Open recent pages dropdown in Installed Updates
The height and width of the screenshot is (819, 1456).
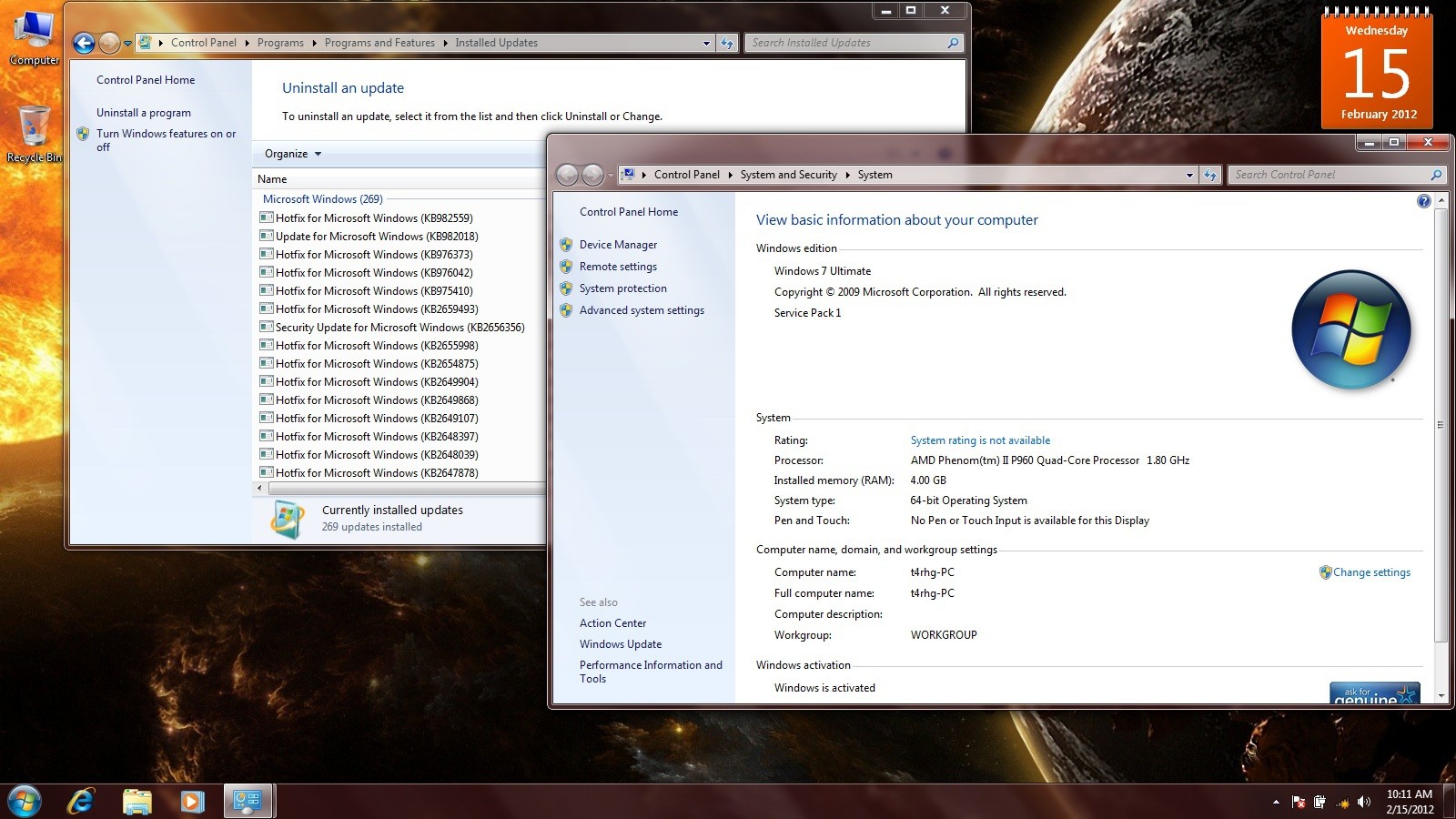click(x=128, y=43)
